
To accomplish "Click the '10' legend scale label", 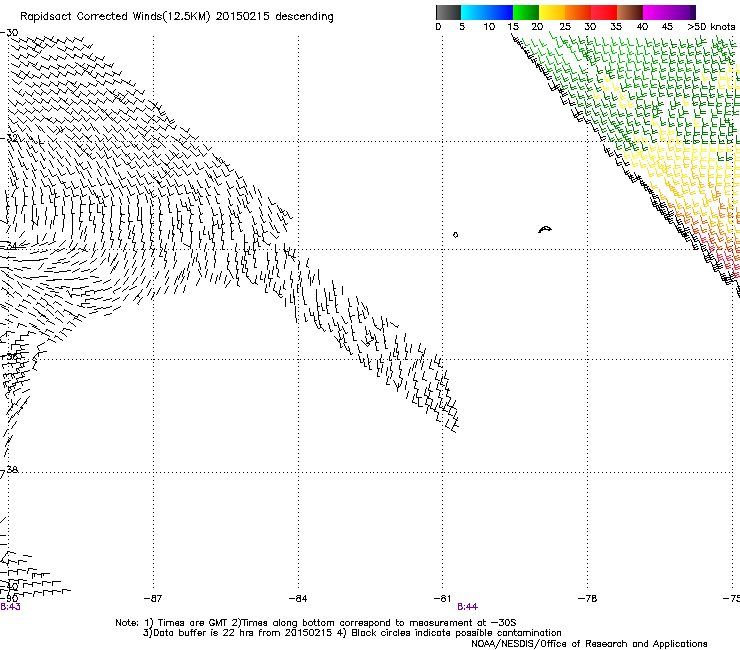I will coord(489,27).
